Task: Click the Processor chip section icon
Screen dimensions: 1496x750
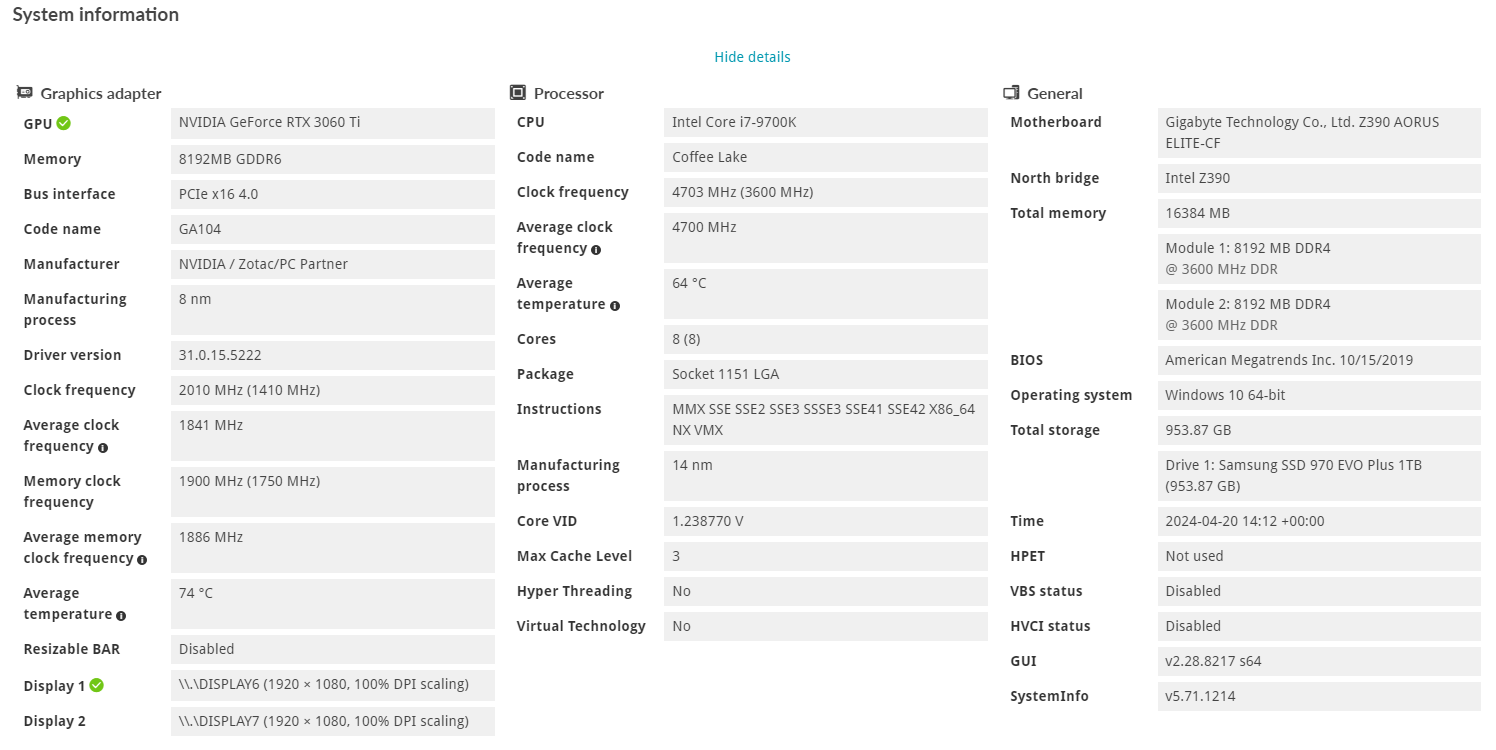Action: [518, 93]
